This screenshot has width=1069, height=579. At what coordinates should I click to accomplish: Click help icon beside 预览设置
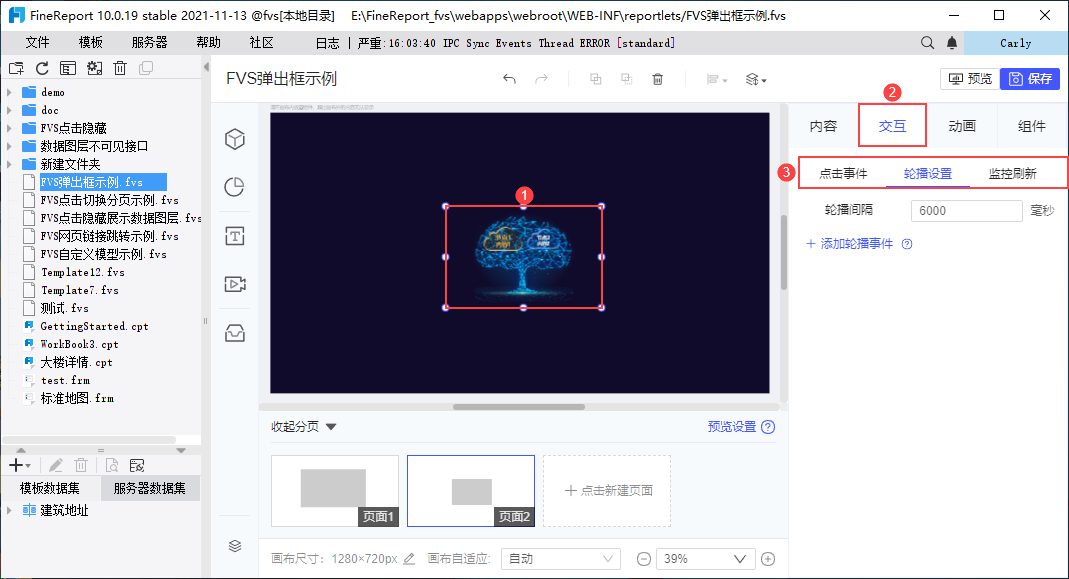[x=768, y=427]
